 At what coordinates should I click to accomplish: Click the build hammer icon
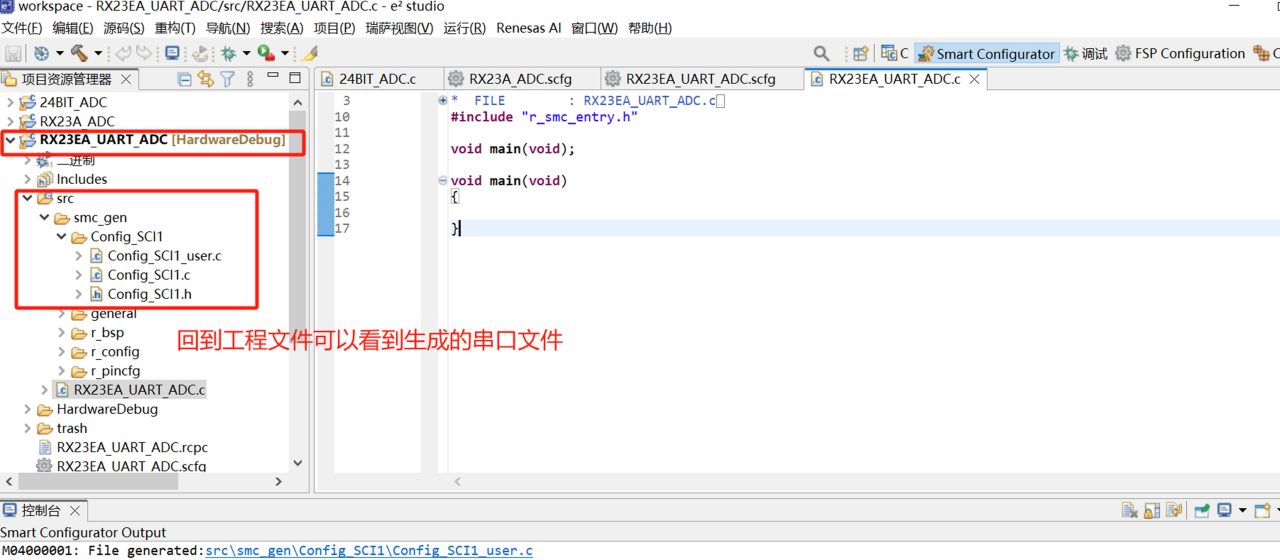[x=78, y=53]
